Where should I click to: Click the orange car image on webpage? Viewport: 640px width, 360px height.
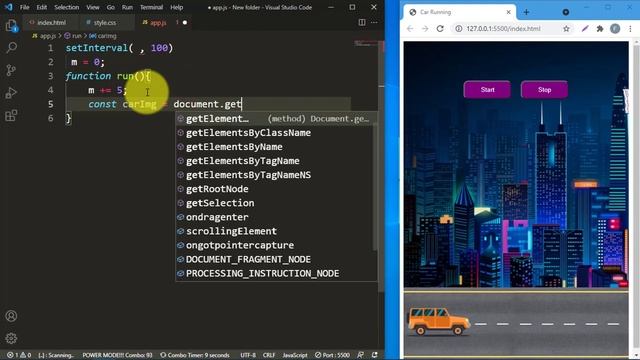pyautogui.click(x=438, y=321)
